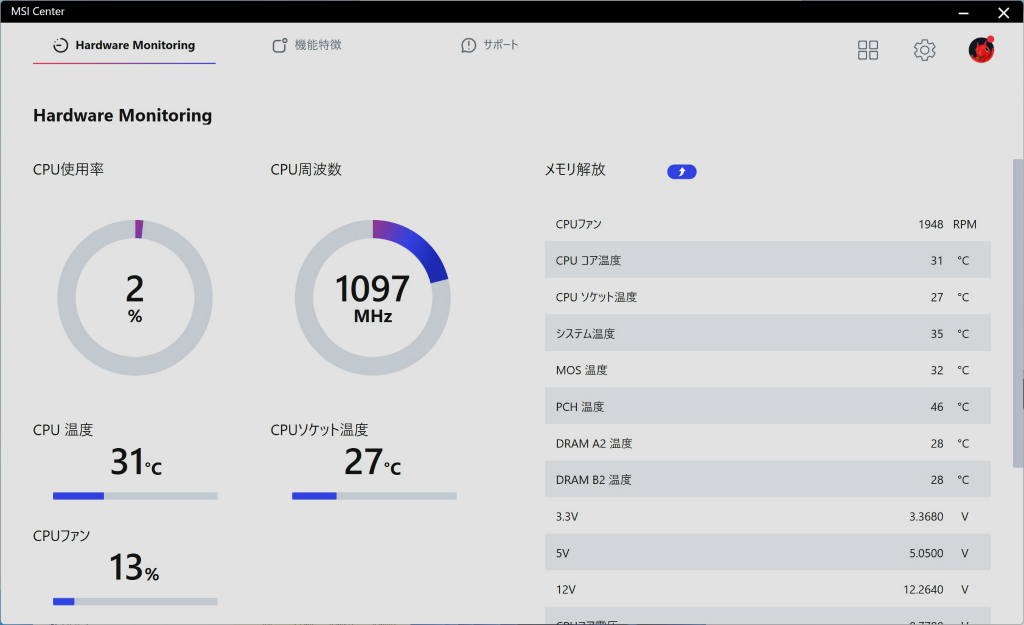Screen dimensions: 1024x625
Task: Click the CPU 温度 progress bar
Action: 135,496
